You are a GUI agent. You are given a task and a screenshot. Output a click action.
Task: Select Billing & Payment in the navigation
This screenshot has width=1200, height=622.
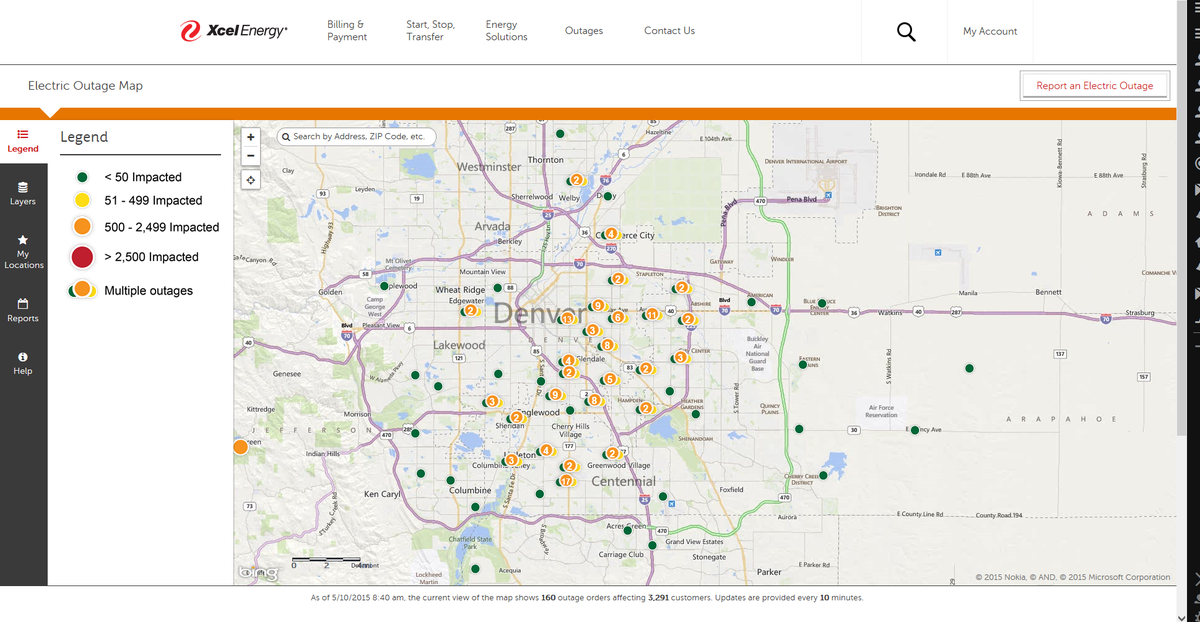point(347,31)
